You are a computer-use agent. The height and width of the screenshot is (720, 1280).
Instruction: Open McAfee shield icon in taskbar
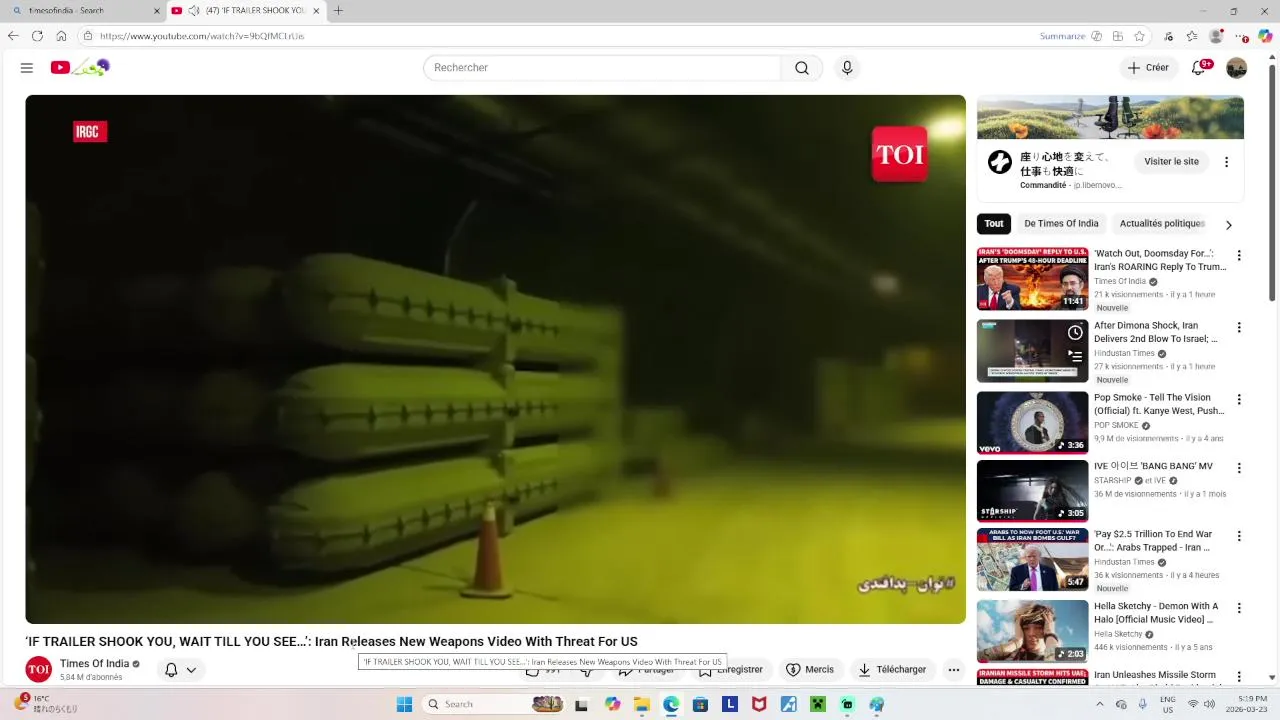click(759, 704)
